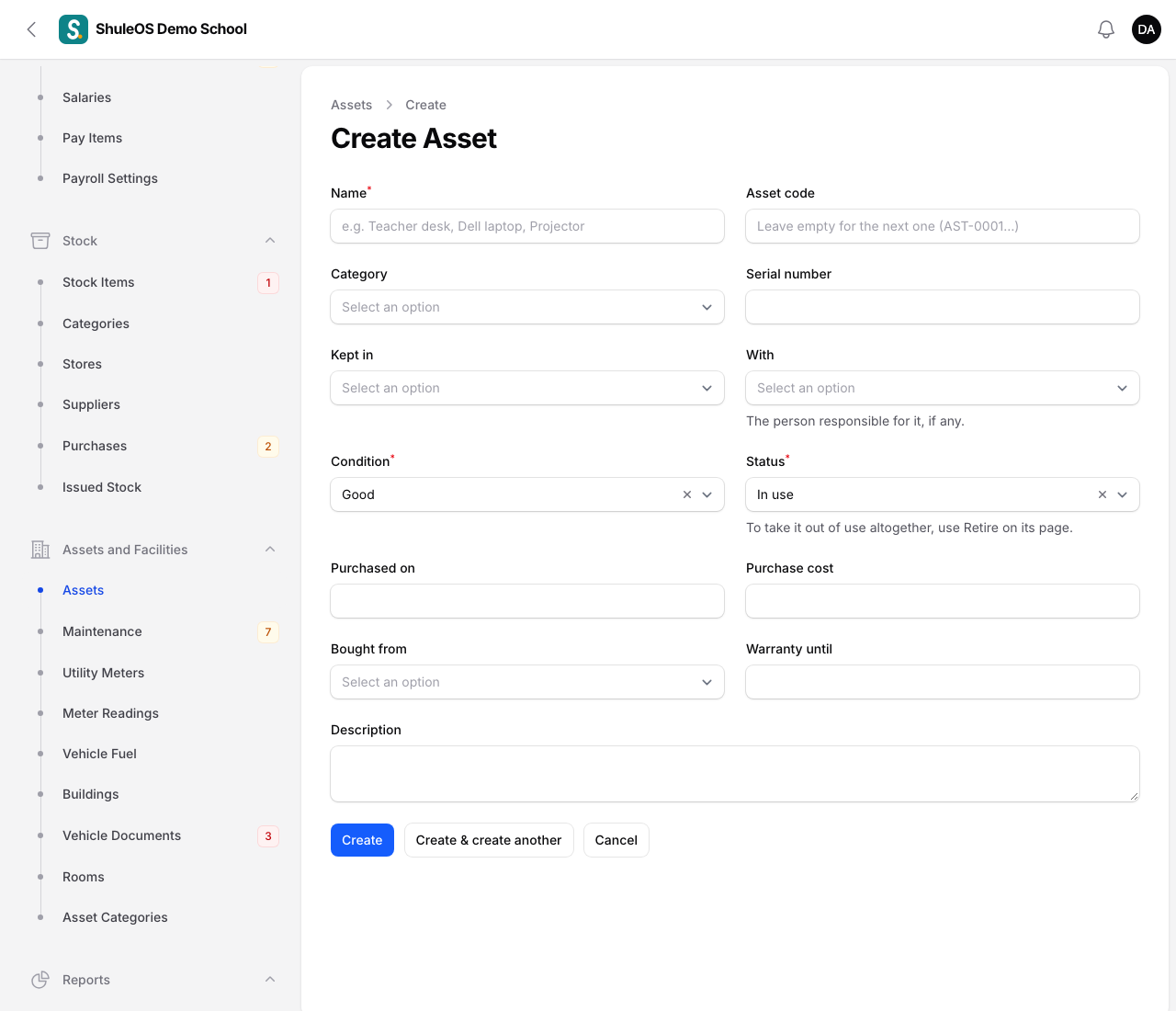Open the ShuleOS logo home
The height and width of the screenshot is (1011, 1176).
coord(73,29)
